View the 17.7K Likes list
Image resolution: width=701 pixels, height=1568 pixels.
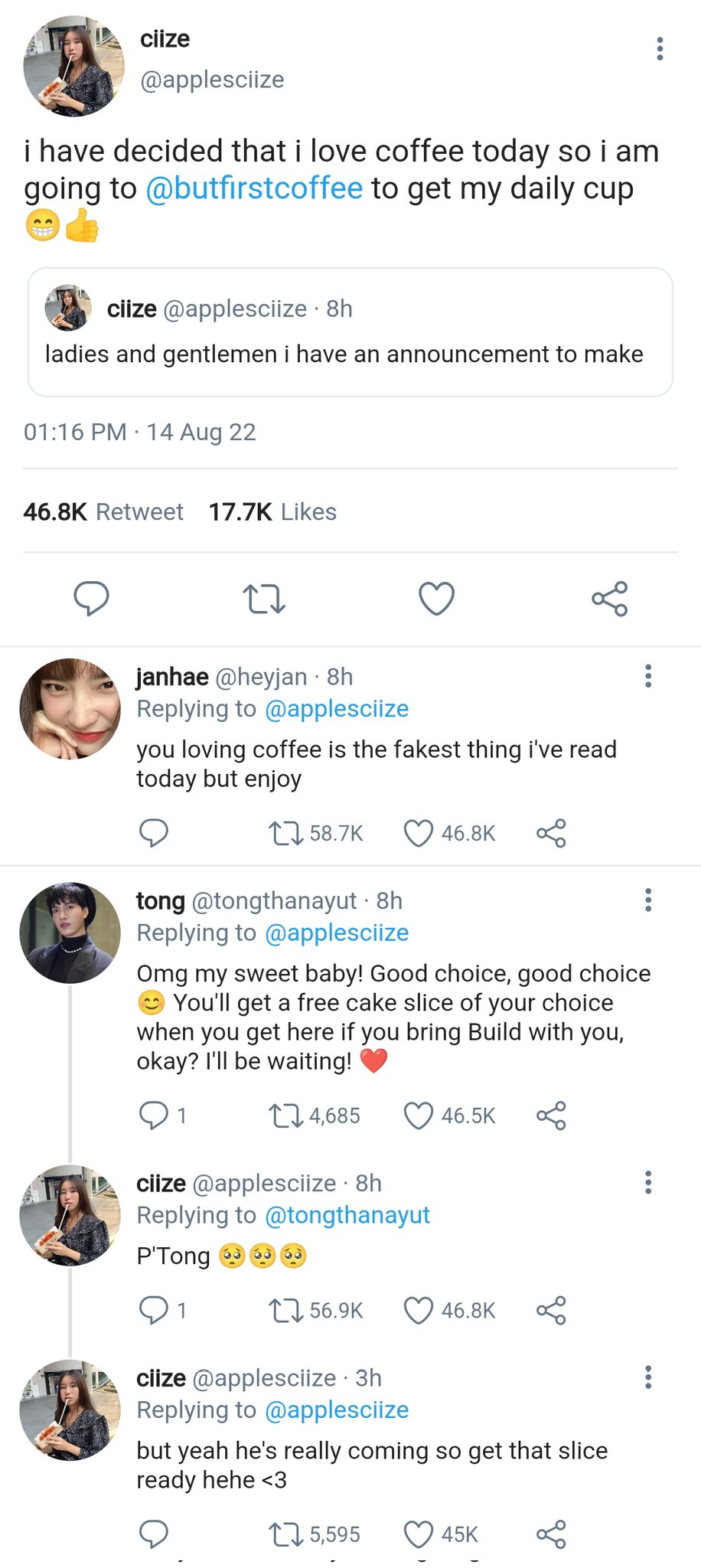coord(272,511)
